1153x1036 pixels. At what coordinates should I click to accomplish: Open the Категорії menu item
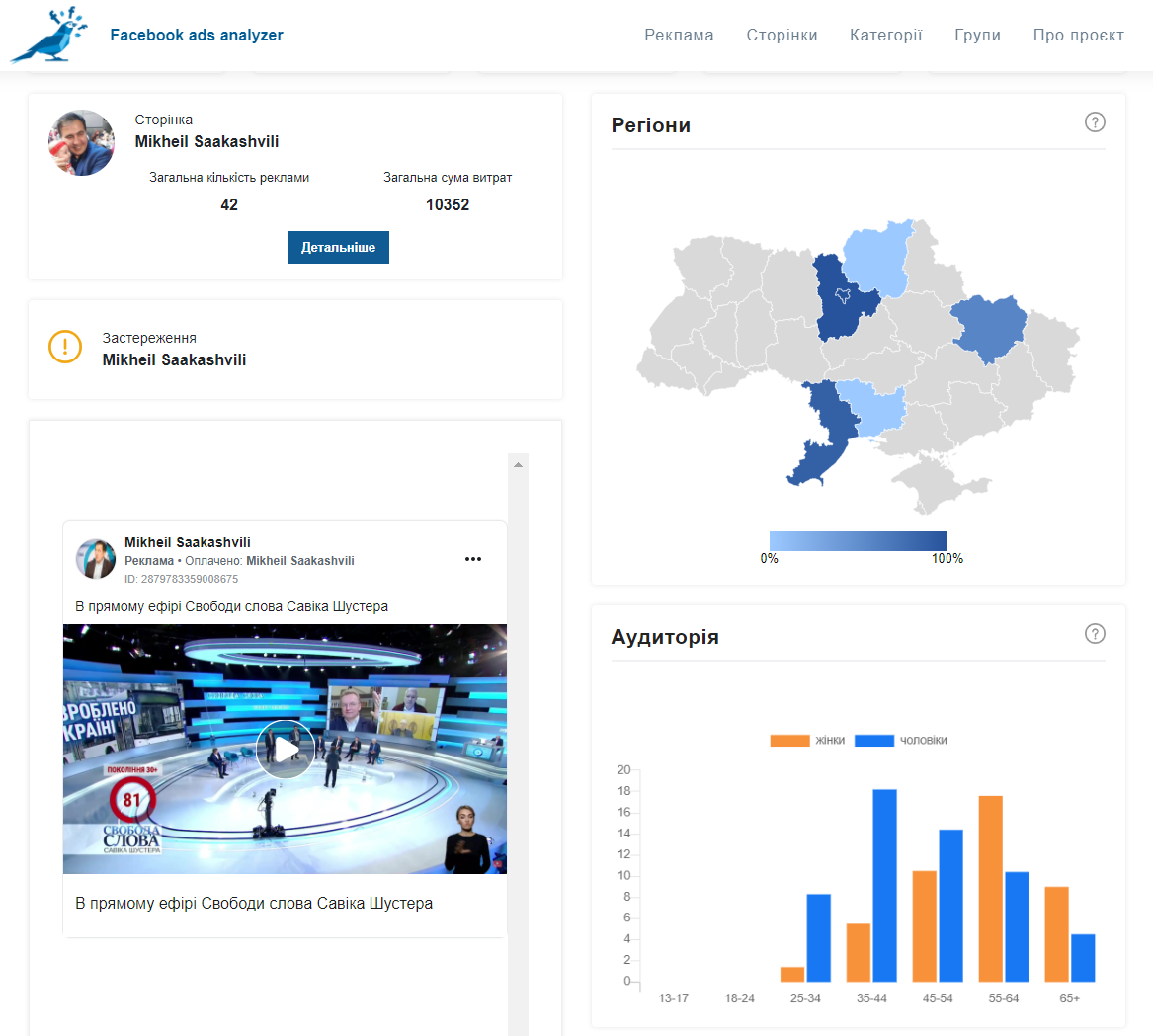pos(885,35)
